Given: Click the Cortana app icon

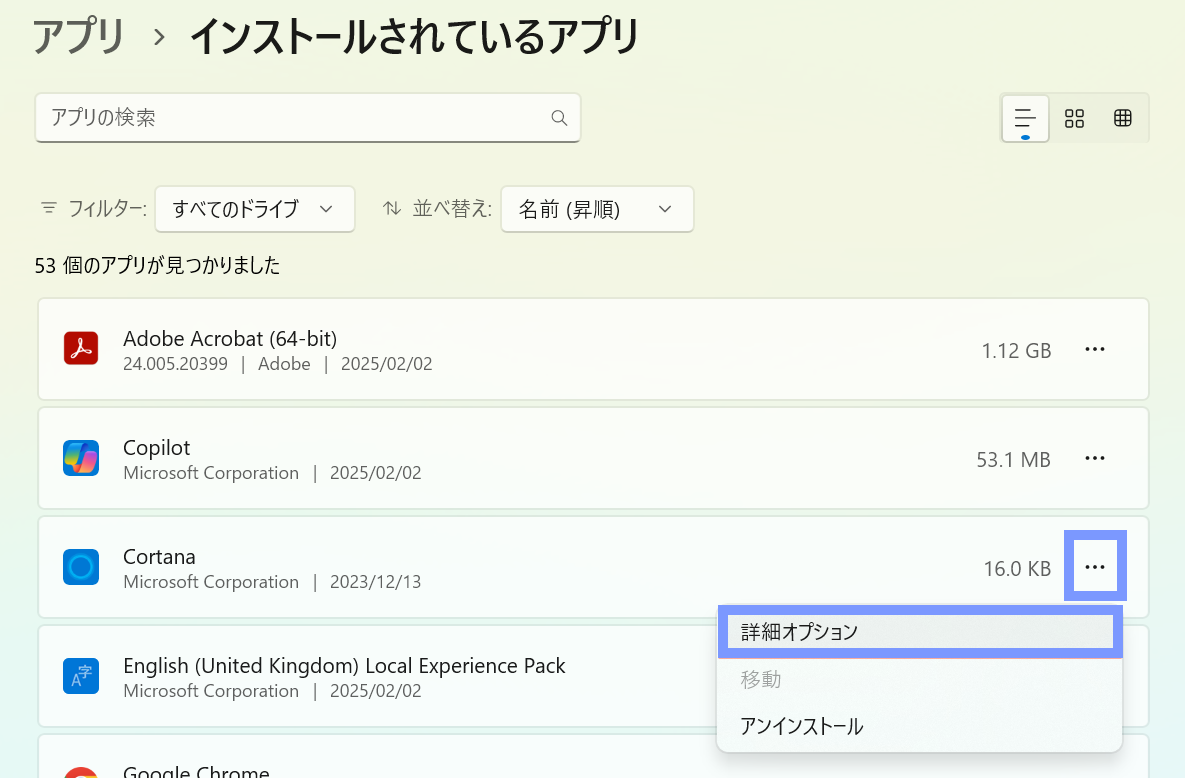Looking at the screenshot, I should (80, 567).
